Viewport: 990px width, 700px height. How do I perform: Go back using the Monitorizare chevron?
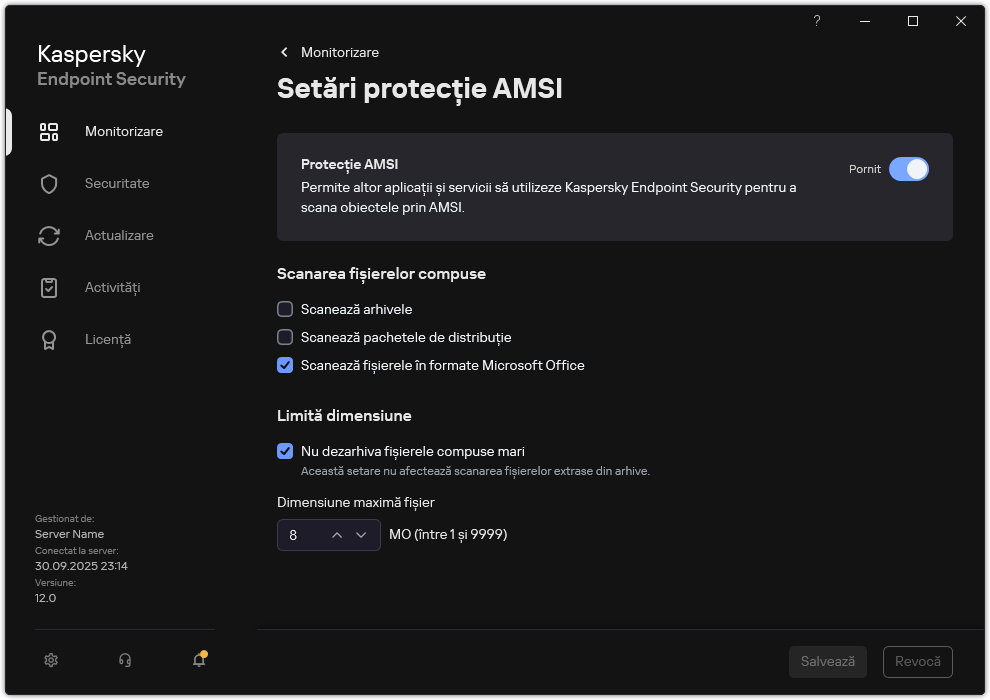click(x=285, y=52)
